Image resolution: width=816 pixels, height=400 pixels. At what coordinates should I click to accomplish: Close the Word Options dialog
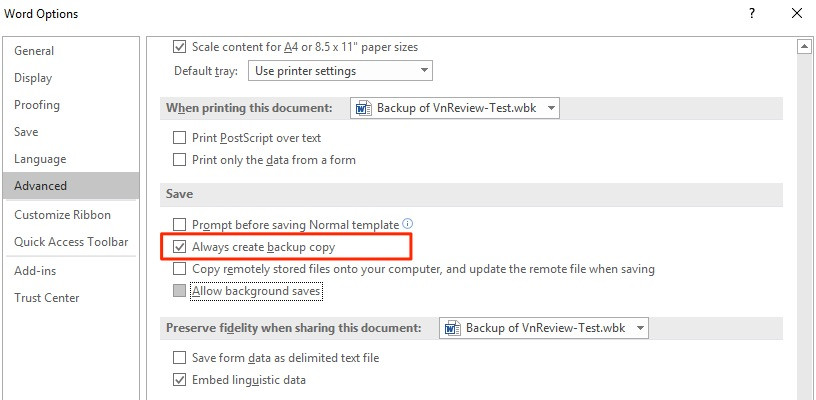[796, 14]
